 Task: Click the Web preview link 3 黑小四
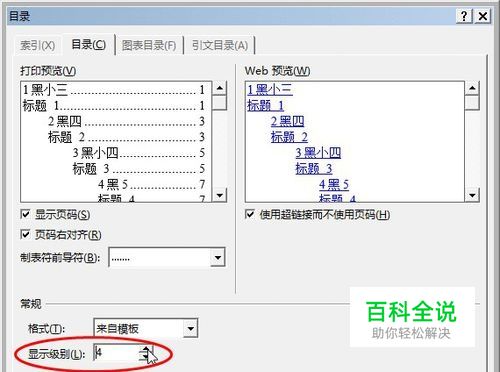[x=318, y=153]
